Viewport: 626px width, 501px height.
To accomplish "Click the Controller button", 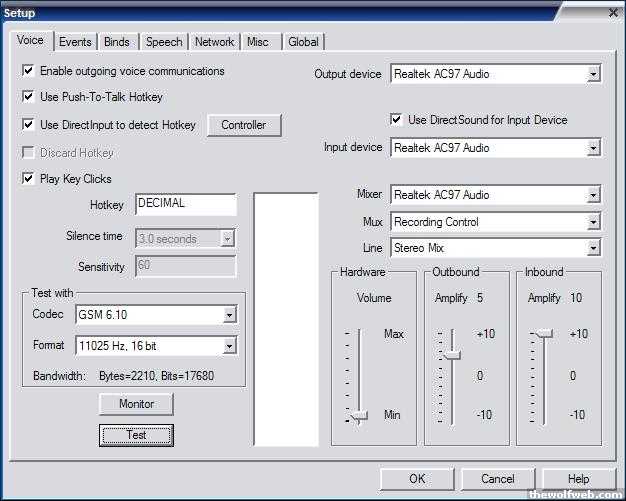I will (244, 125).
